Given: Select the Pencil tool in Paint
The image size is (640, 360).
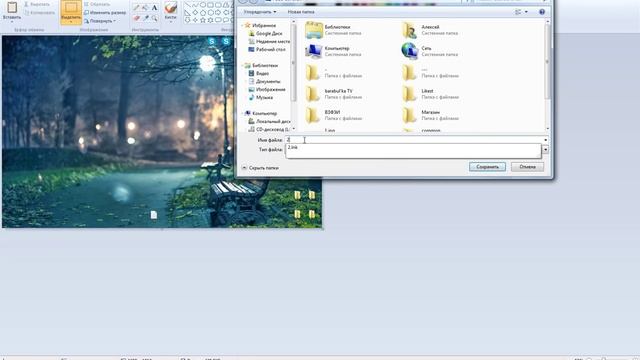Looking at the screenshot, I should 136,8.
